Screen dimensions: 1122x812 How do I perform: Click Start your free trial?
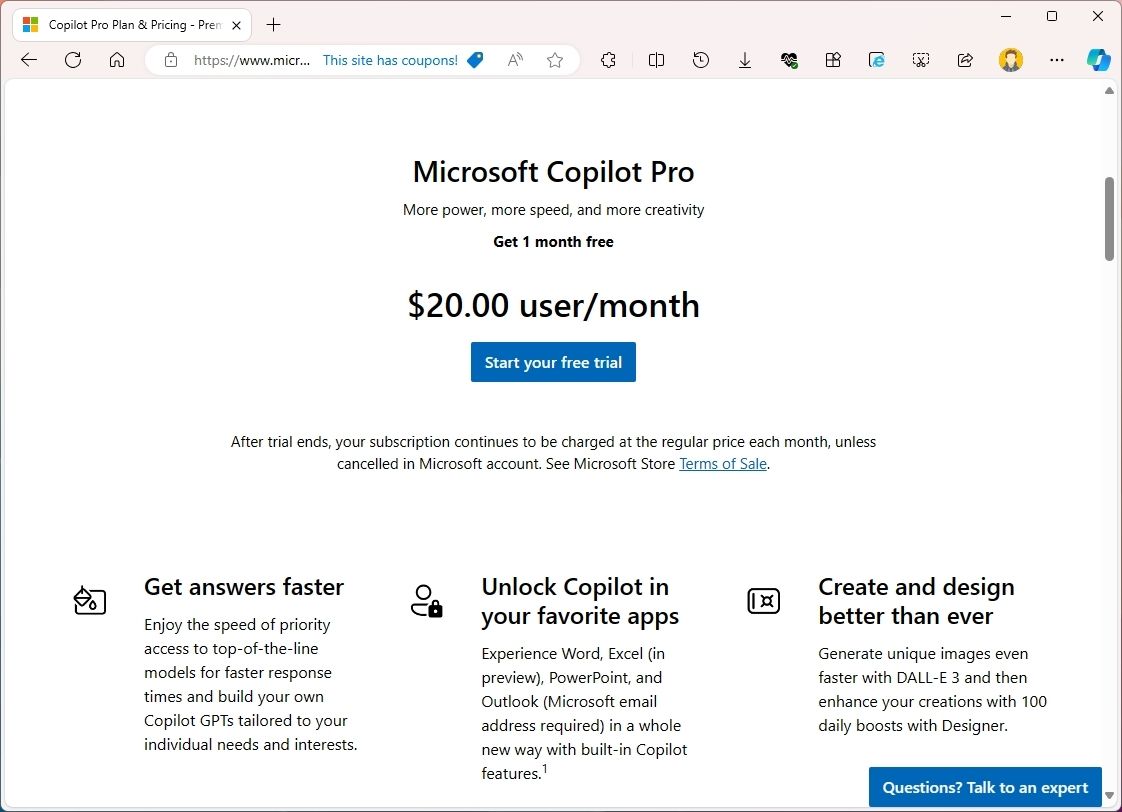click(x=553, y=362)
